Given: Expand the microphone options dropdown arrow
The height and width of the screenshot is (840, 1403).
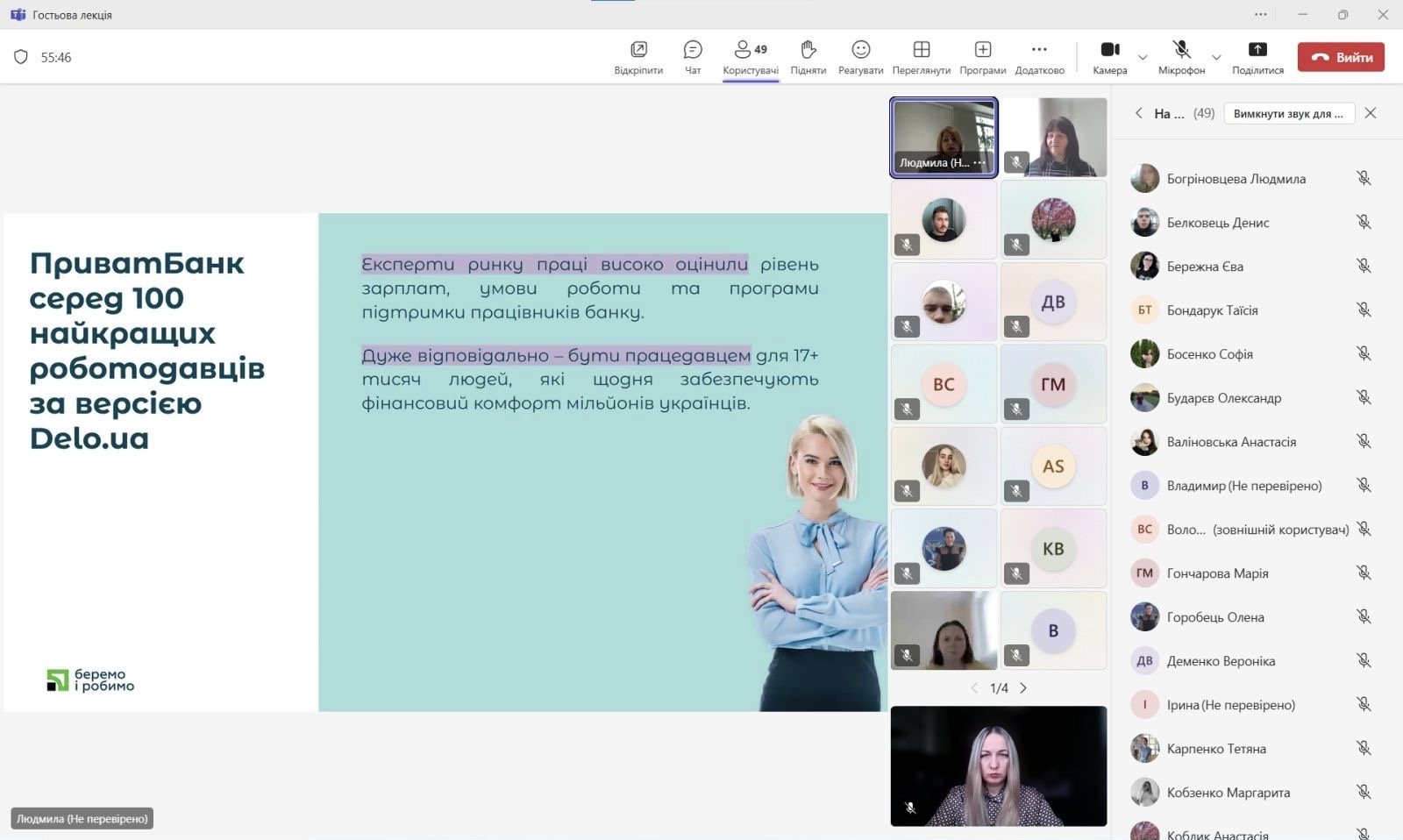Looking at the screenshot, I should pyautogui.click(x=1216, y=58).
